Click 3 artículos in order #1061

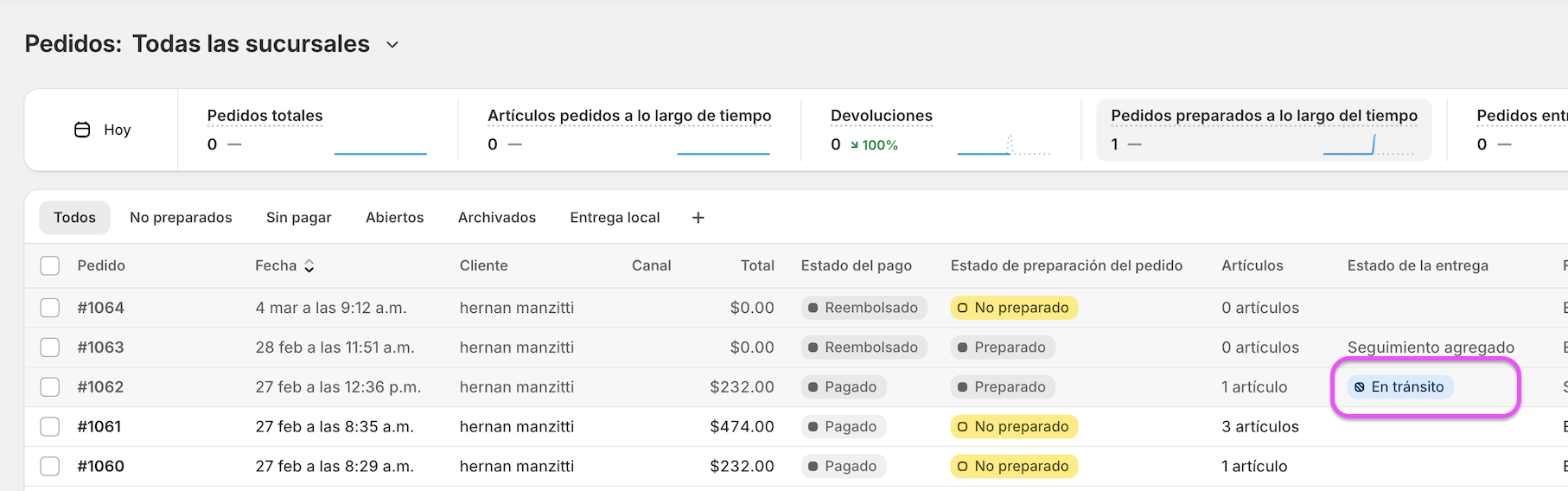tap(1260, 427)
